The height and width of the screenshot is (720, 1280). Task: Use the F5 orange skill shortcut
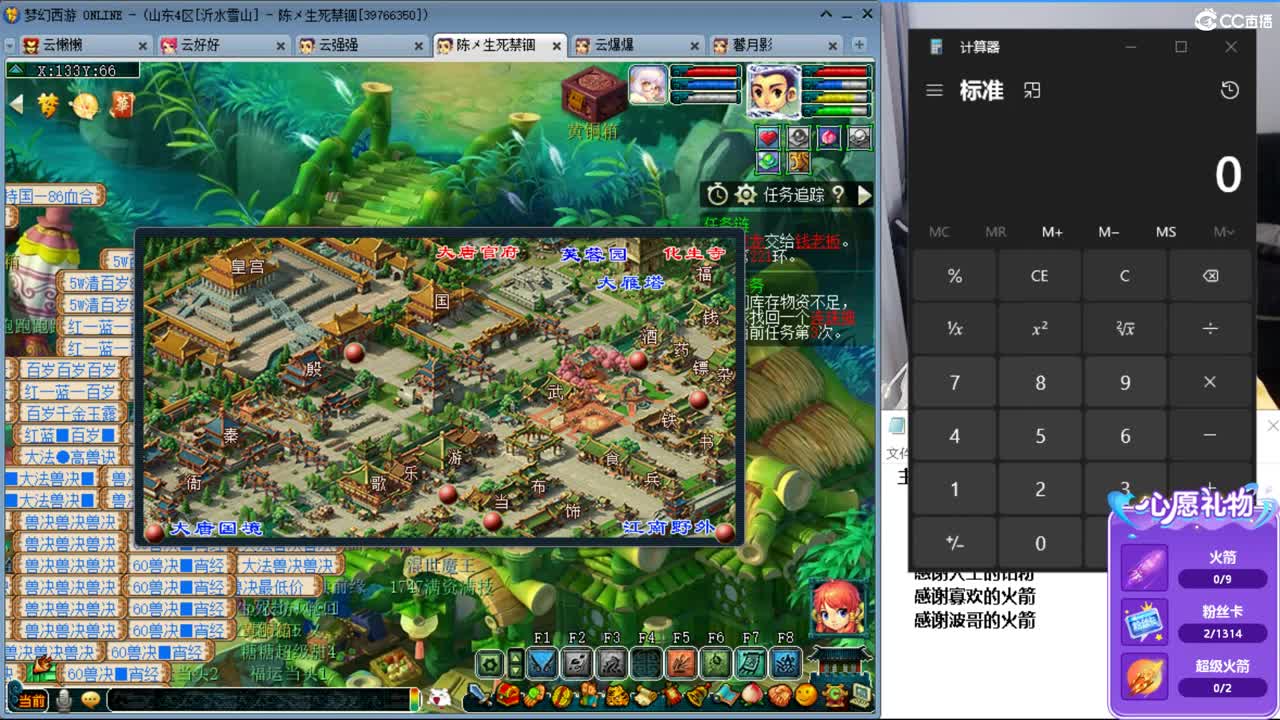[x=681, y=662]
